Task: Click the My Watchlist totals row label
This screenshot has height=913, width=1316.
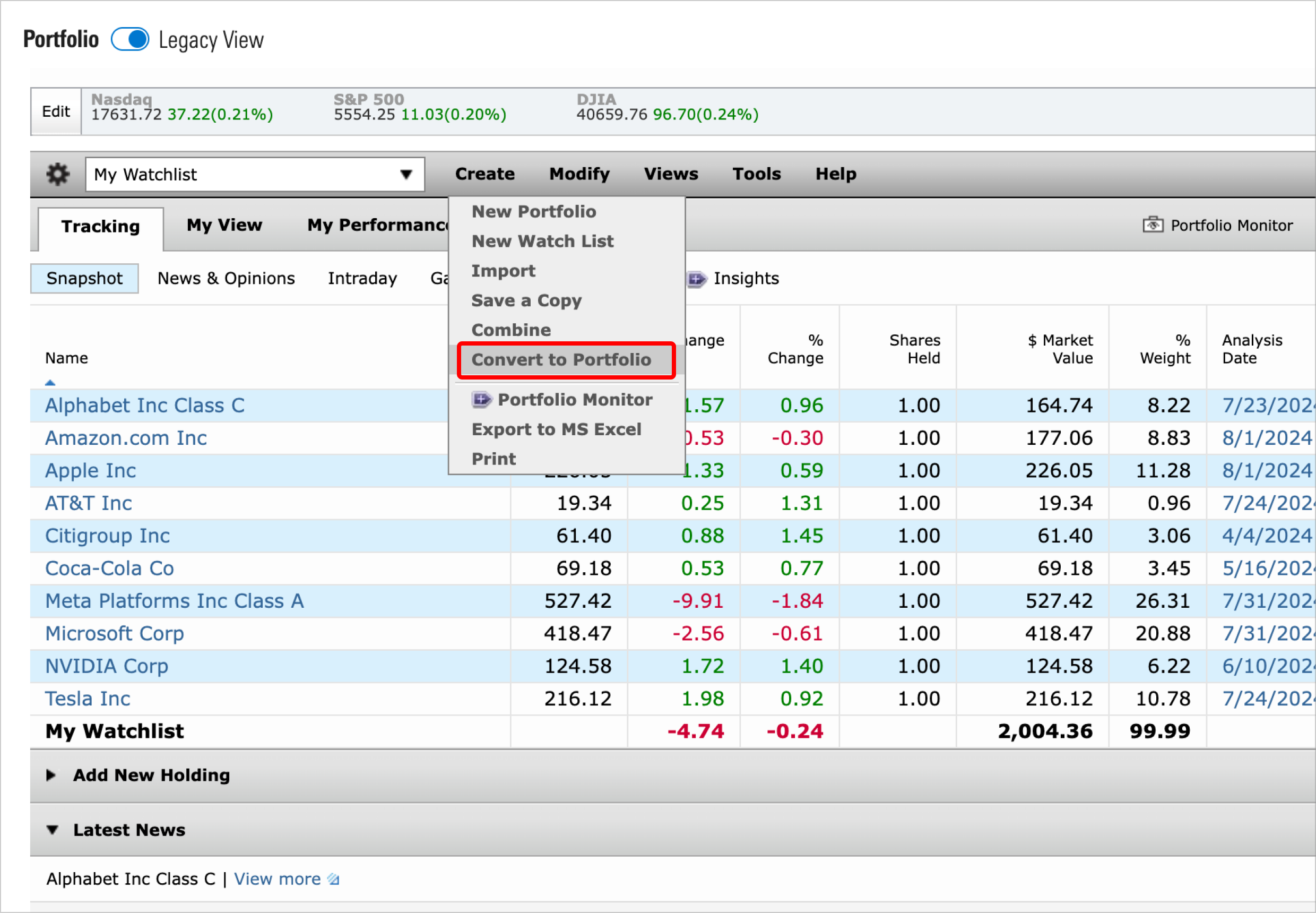Action: [115, 731]
